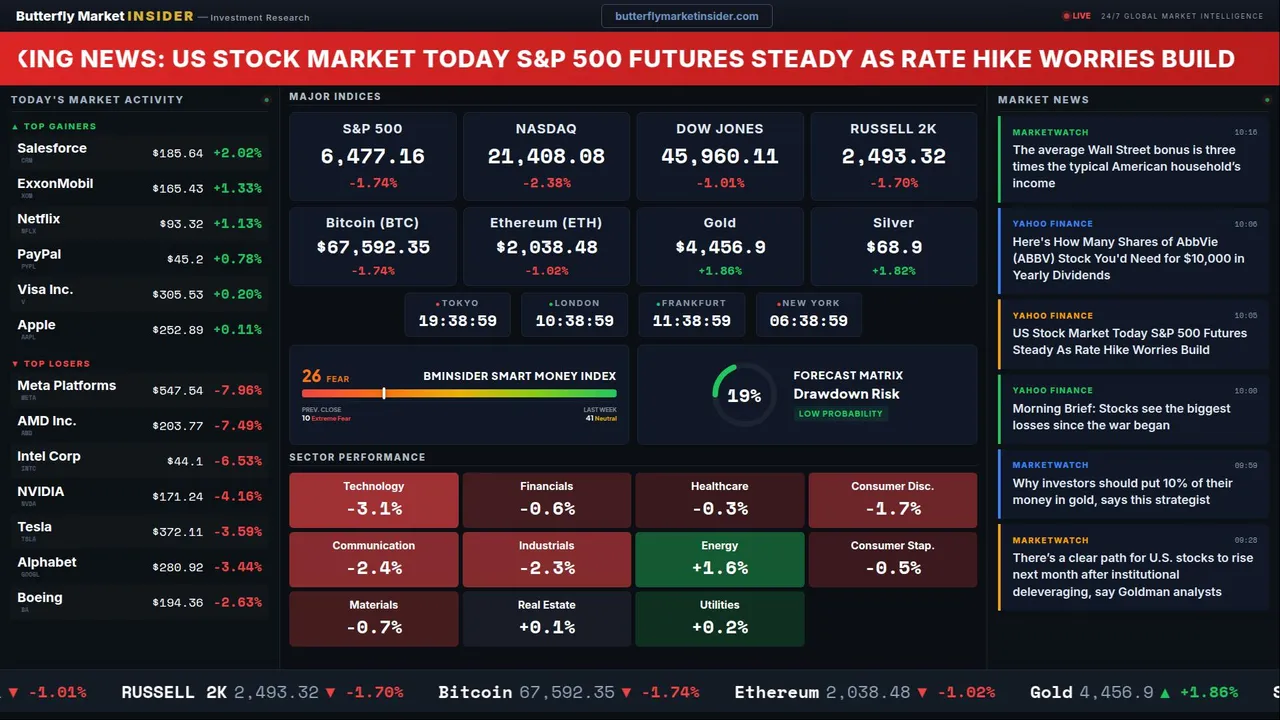Click the Smart Money Index fear gauge marker
The height and width of the screenshot is (720, 1280).
(384, 394)
